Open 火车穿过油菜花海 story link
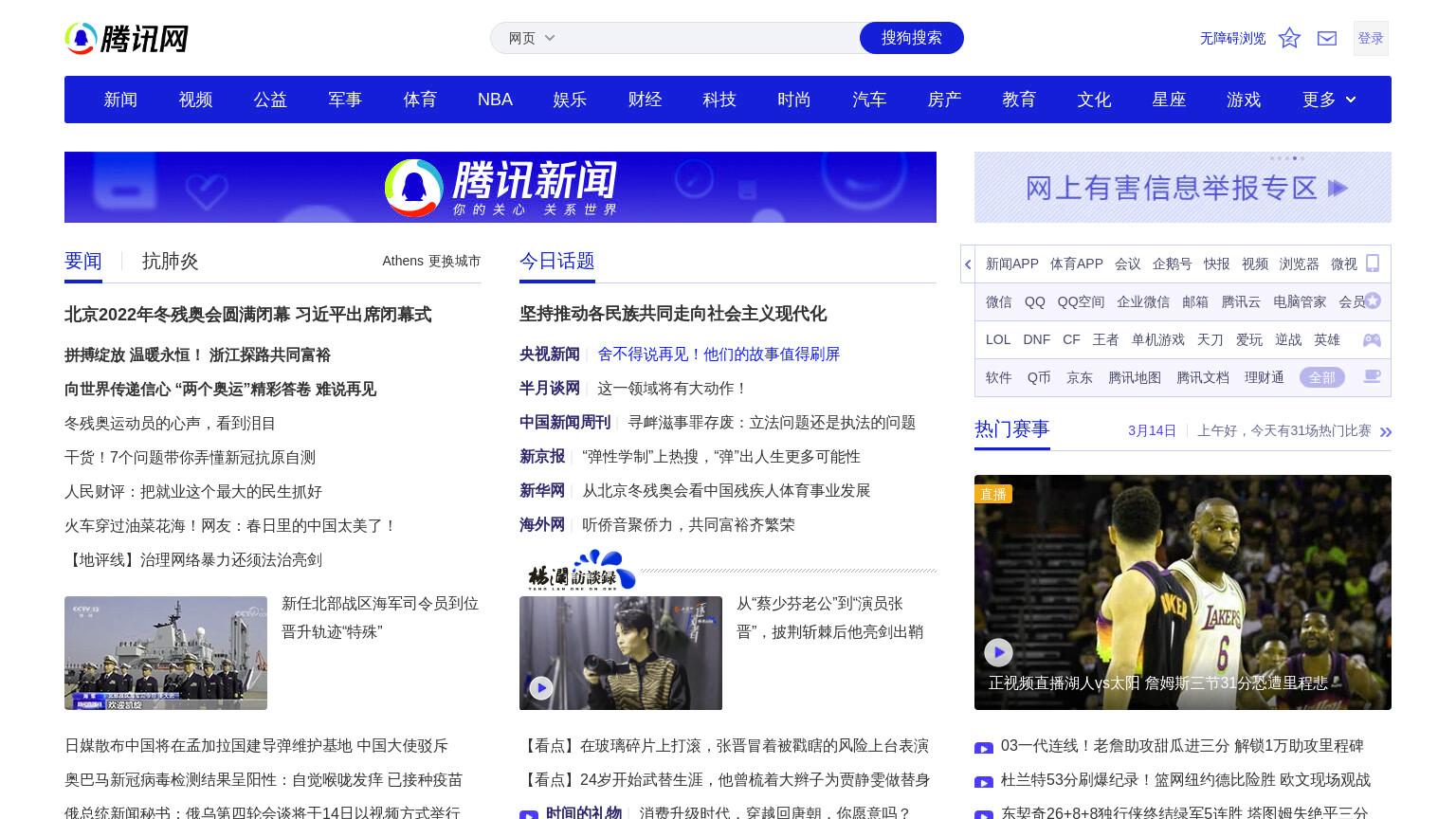 point(231,525)
